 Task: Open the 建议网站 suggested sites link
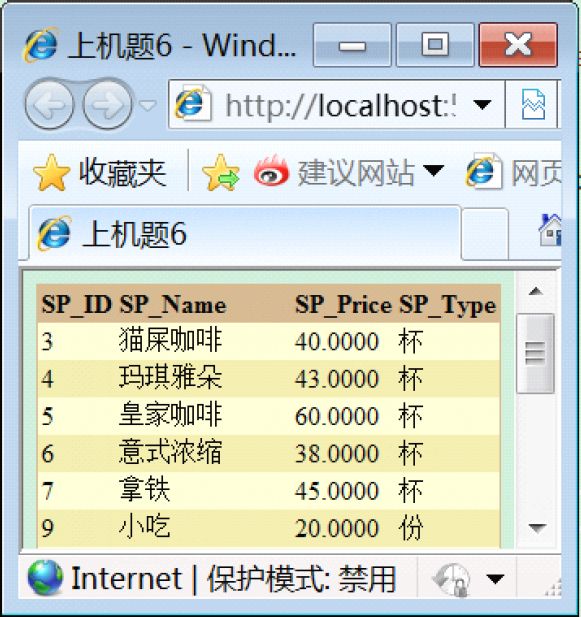coord(334,173)
